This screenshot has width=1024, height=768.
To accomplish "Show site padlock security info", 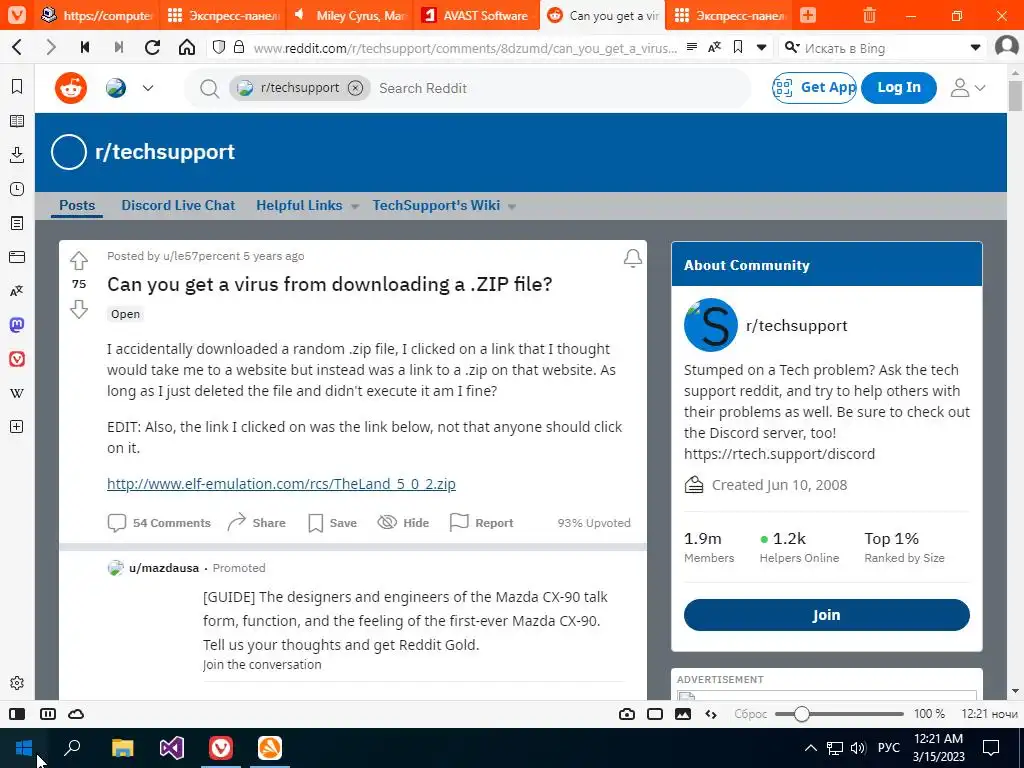I will coord(239,47).
